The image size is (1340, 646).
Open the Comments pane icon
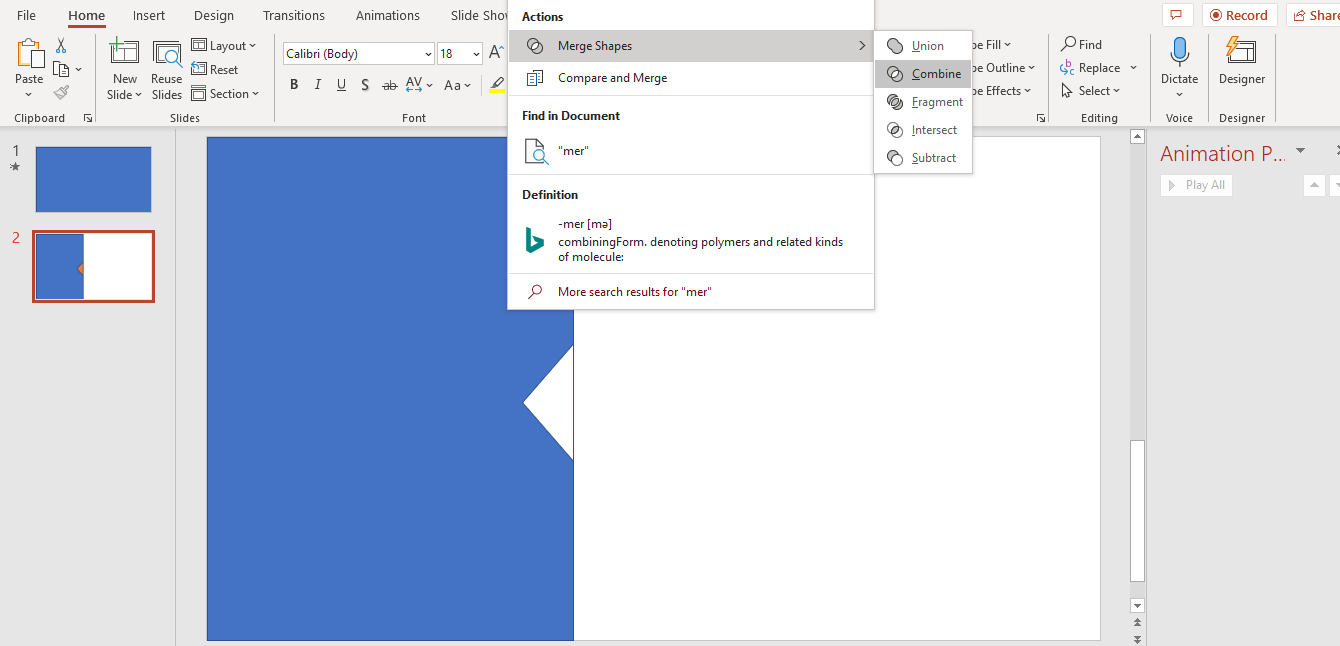pos(1176,15)
